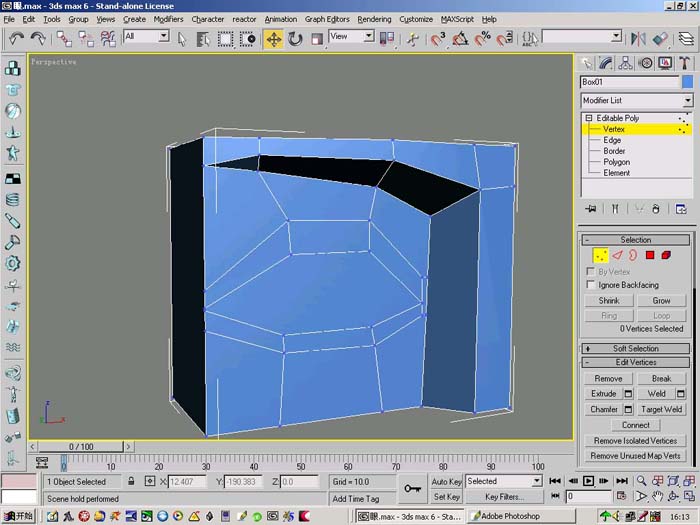The image size is (700, 525).
Task: Open the Display command panel tab
Action: [x=665, y=63]
